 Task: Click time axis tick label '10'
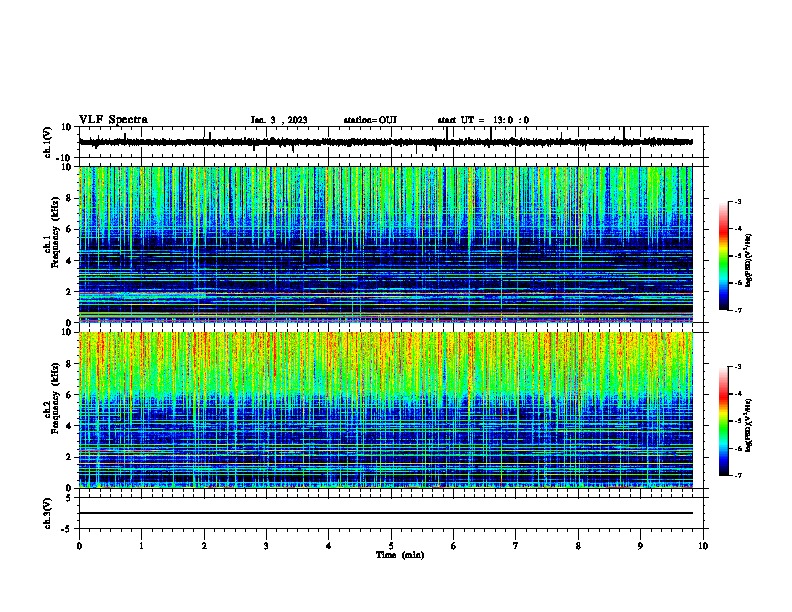(703, 546)
